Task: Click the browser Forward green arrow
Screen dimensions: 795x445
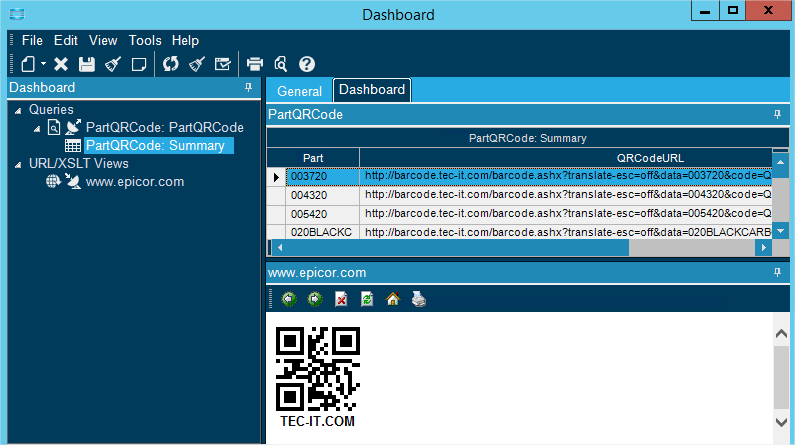Action: click(315, 300)
